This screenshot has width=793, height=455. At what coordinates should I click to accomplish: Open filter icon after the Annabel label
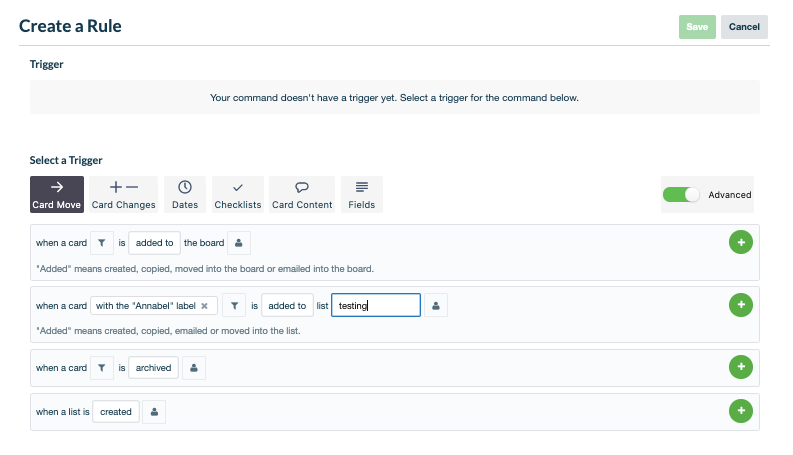pyautogui.click(x=234, y=305)
